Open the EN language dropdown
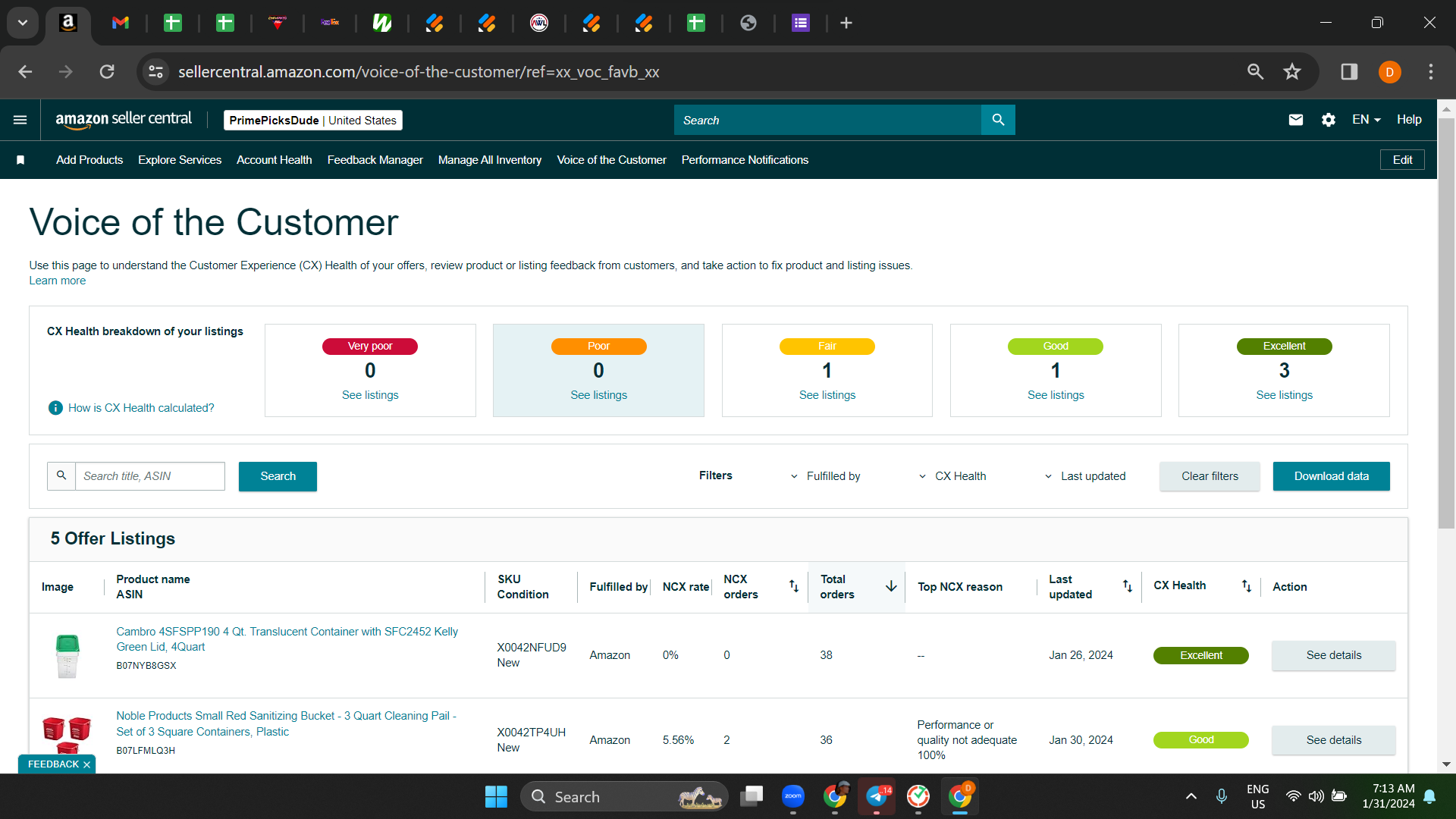1456x819 pixels. point(1367,120)
